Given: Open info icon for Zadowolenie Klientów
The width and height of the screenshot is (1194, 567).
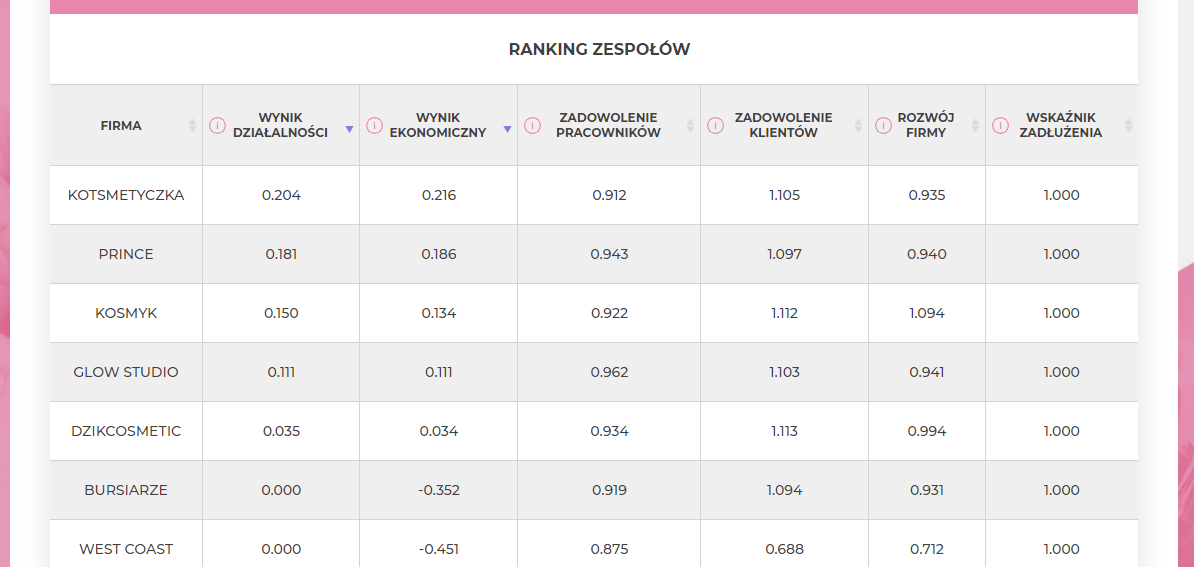Looking at the screenshot, I should tap(715, 126).
